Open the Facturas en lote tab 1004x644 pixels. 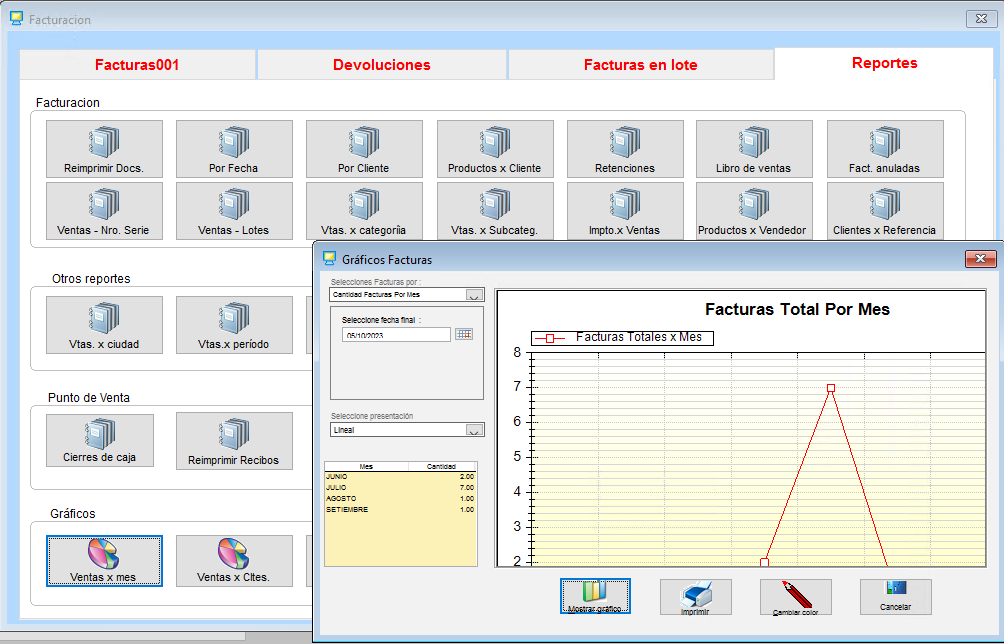pos(641,65)
